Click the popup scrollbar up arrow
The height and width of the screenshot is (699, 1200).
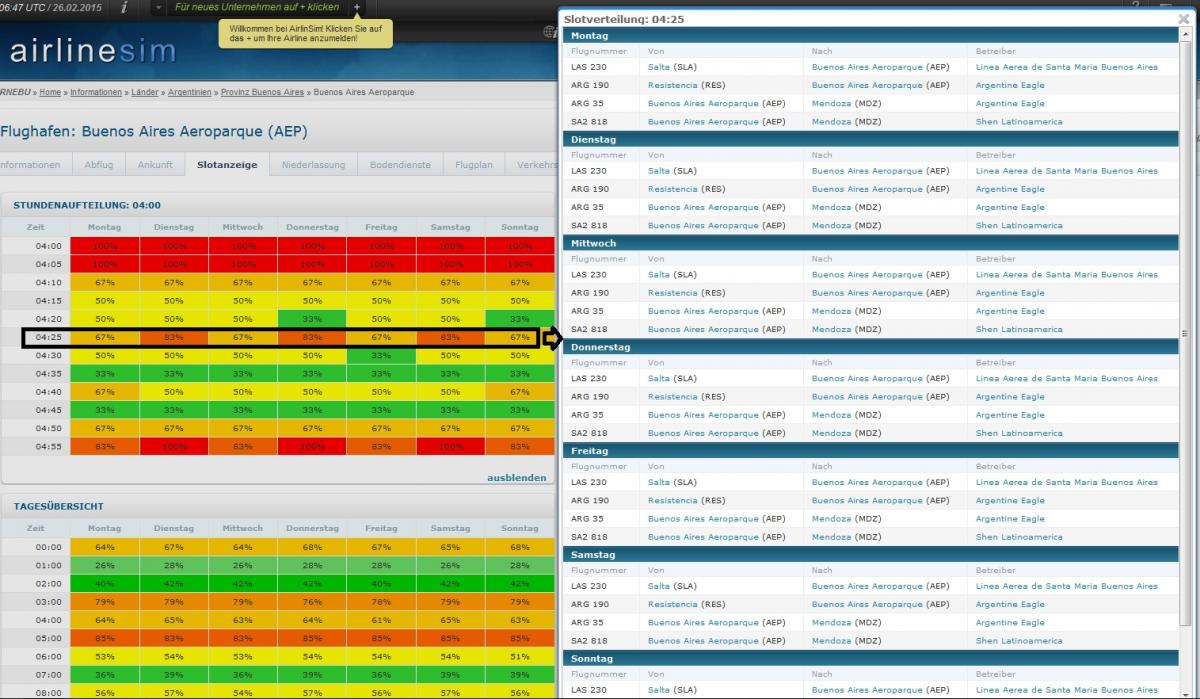pyautogui.click(x=1185, y=35)
